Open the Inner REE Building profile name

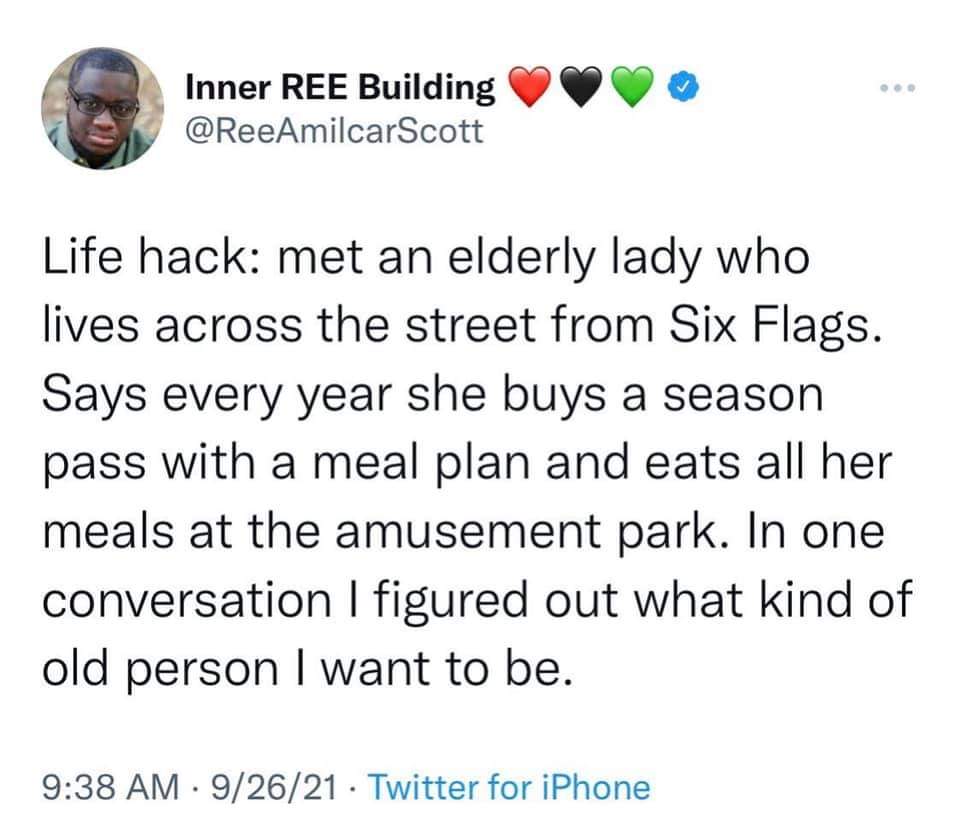[340, 89]
